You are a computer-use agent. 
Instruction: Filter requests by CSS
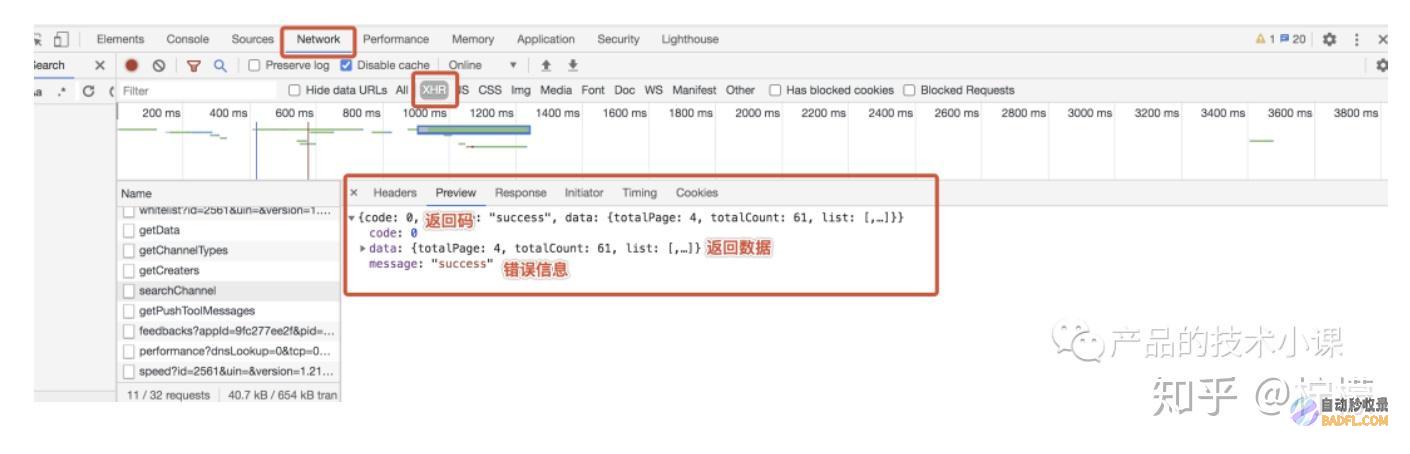click(x=490, y=91)
